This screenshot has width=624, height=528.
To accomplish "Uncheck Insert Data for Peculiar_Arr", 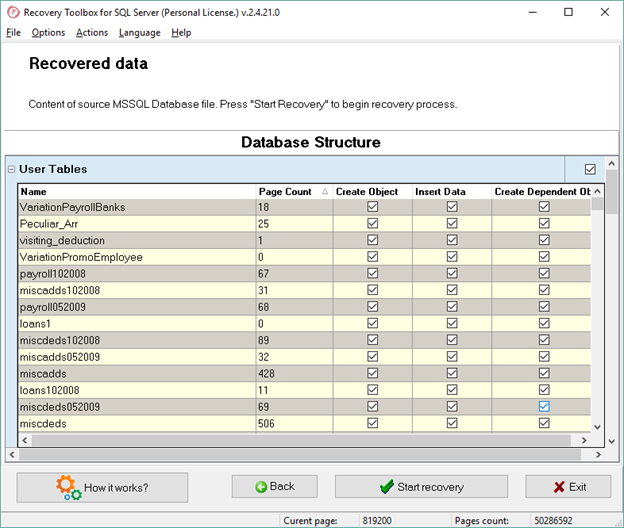I will 452,224.
